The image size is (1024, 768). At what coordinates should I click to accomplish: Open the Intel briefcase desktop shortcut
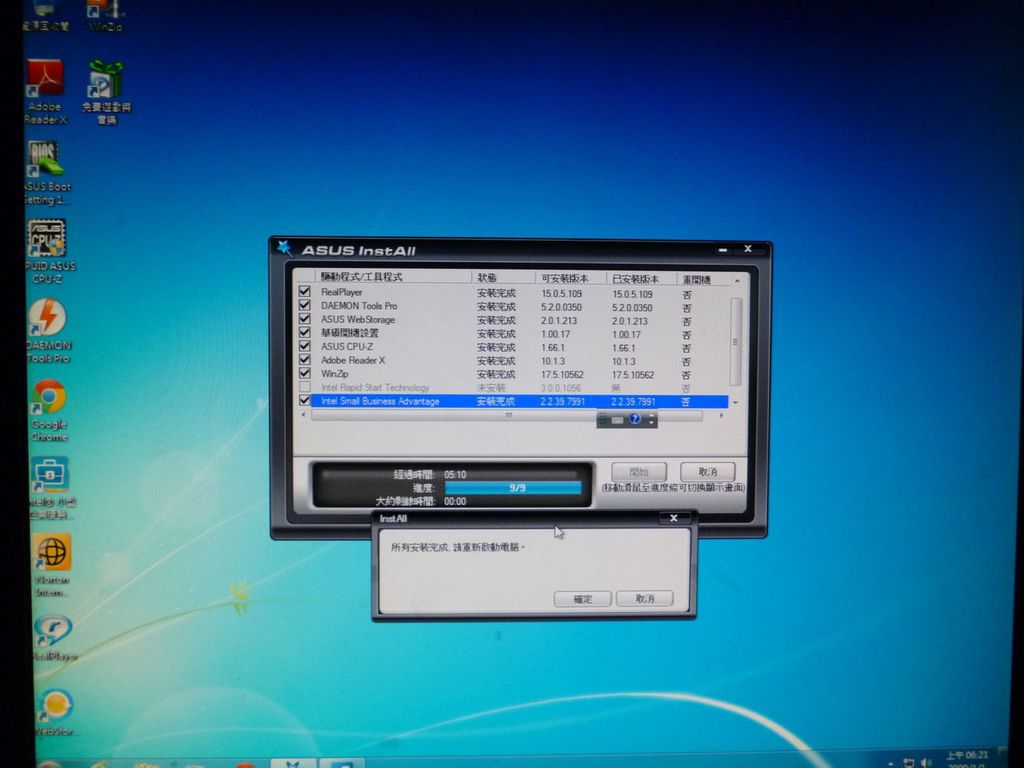pos(51,488)
